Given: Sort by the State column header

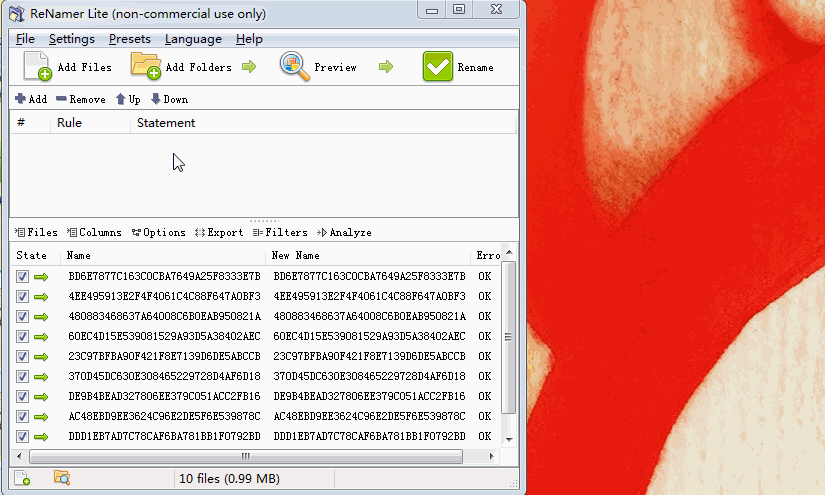Looking at the screenshot, I should [x=35, y=255].
